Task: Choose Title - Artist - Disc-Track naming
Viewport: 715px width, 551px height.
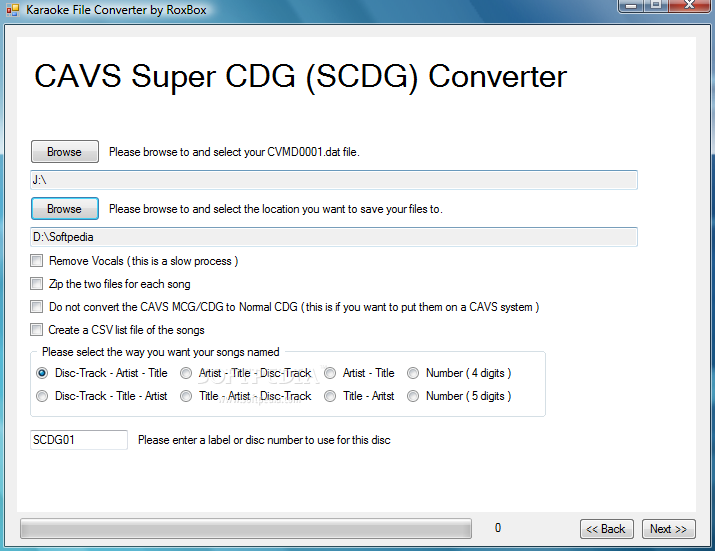Action: click(186, 396)
